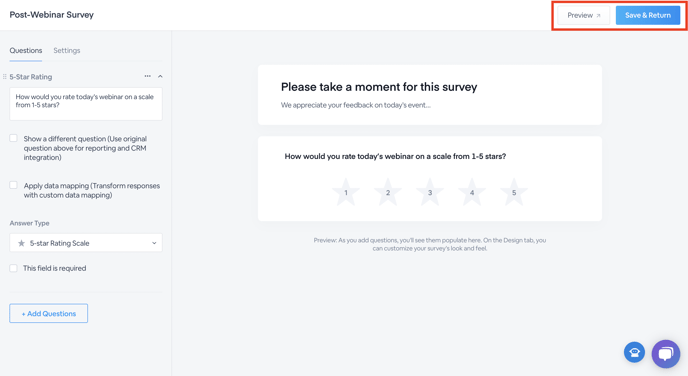Screen dimensions: 688x376
Task: Click star number 5 in rating preview
Action: pos(514,192)
